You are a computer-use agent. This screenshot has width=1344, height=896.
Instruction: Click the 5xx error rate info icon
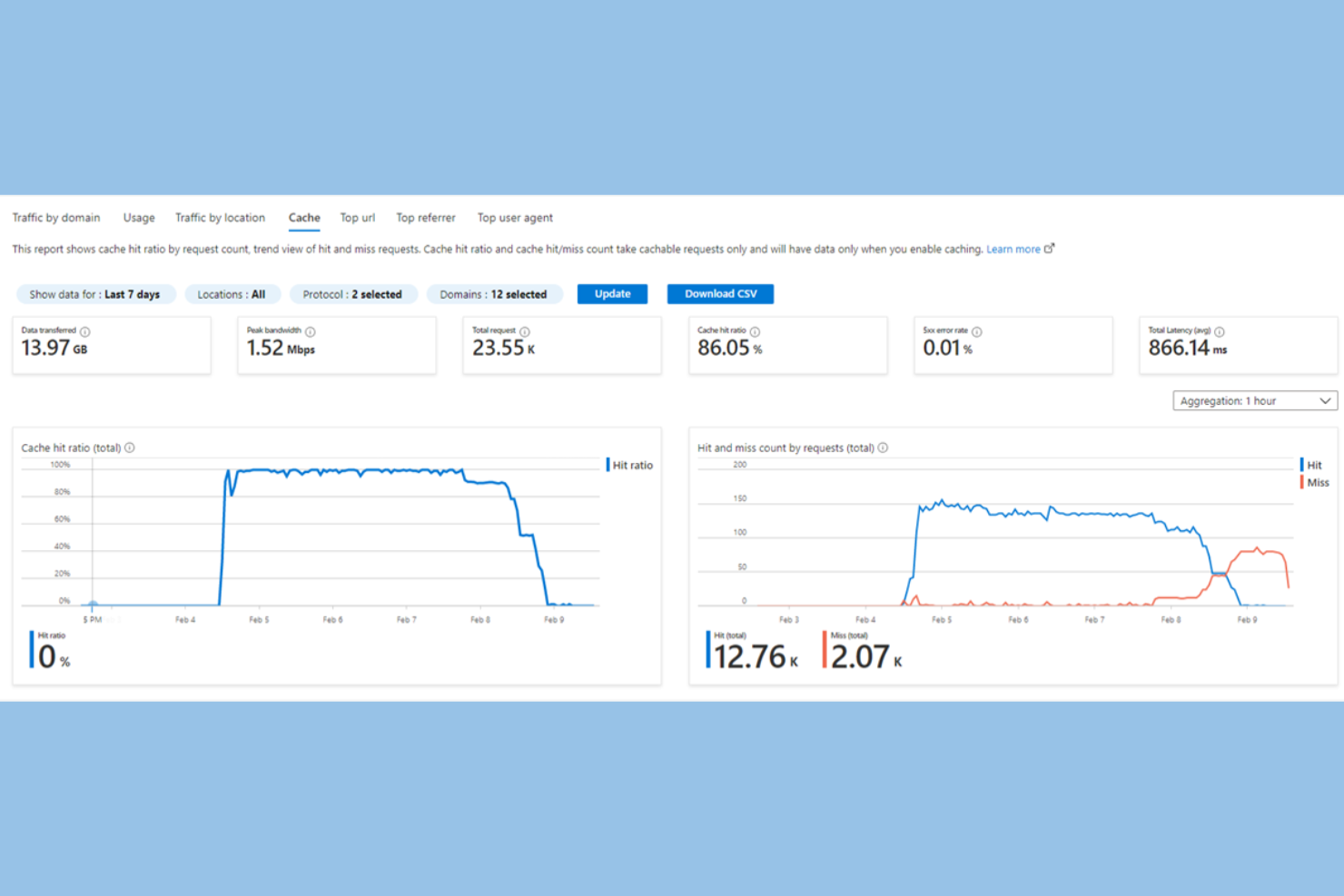(x=978, y=331)
